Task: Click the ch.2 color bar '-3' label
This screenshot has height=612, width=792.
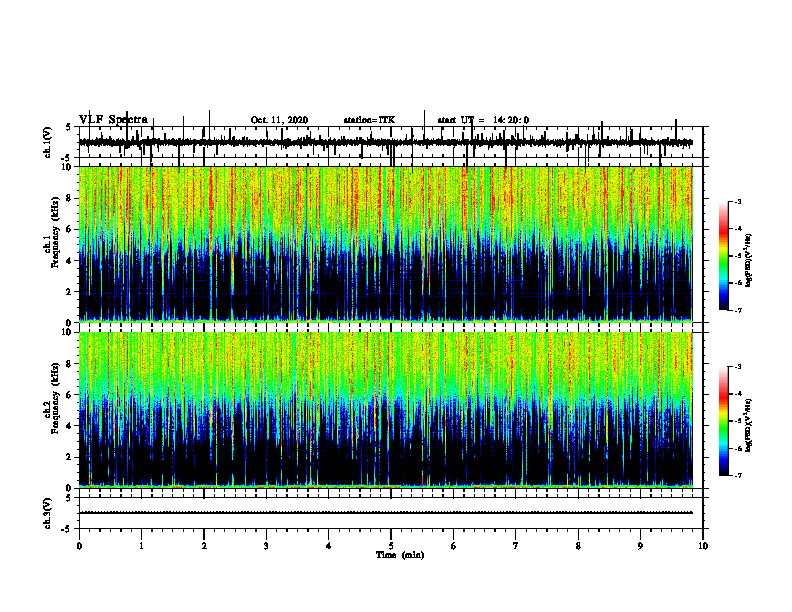Action: [x=738, y=367]
